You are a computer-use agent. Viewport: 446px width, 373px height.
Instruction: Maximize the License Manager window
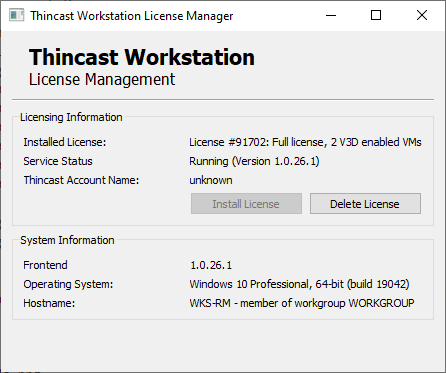coord(376,15)
